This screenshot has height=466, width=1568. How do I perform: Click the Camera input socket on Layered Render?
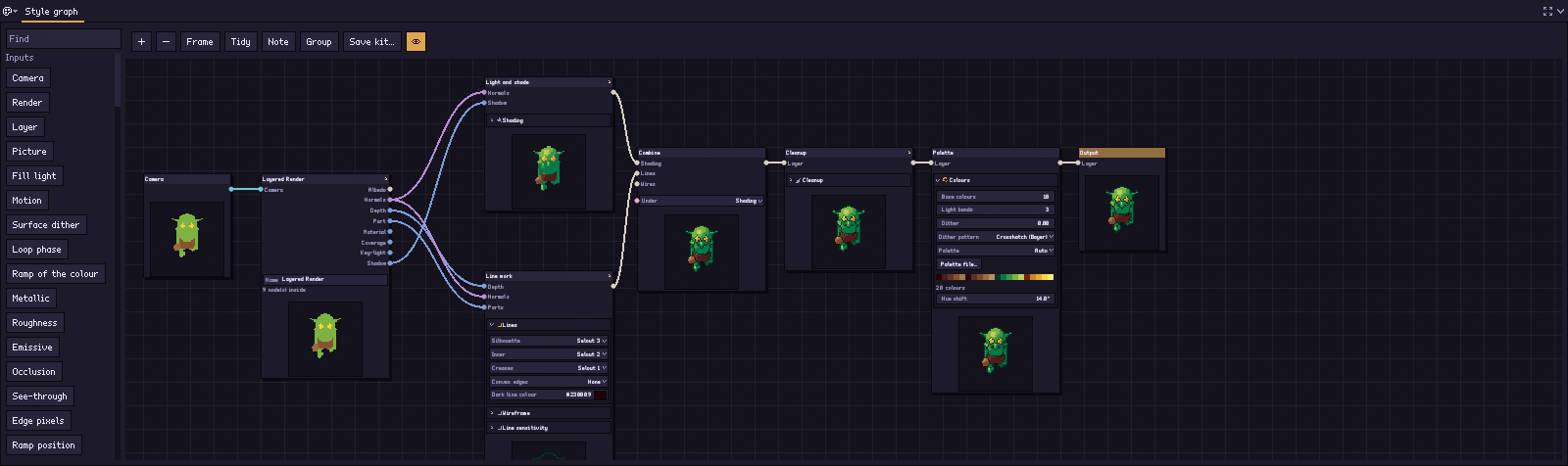coord(262,189)
